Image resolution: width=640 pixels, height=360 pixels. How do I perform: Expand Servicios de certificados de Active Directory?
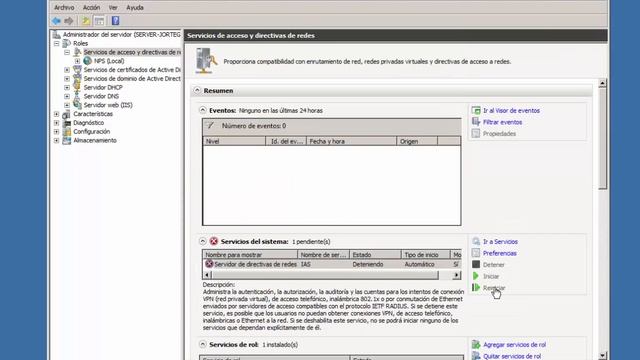(x=67, y=70)
